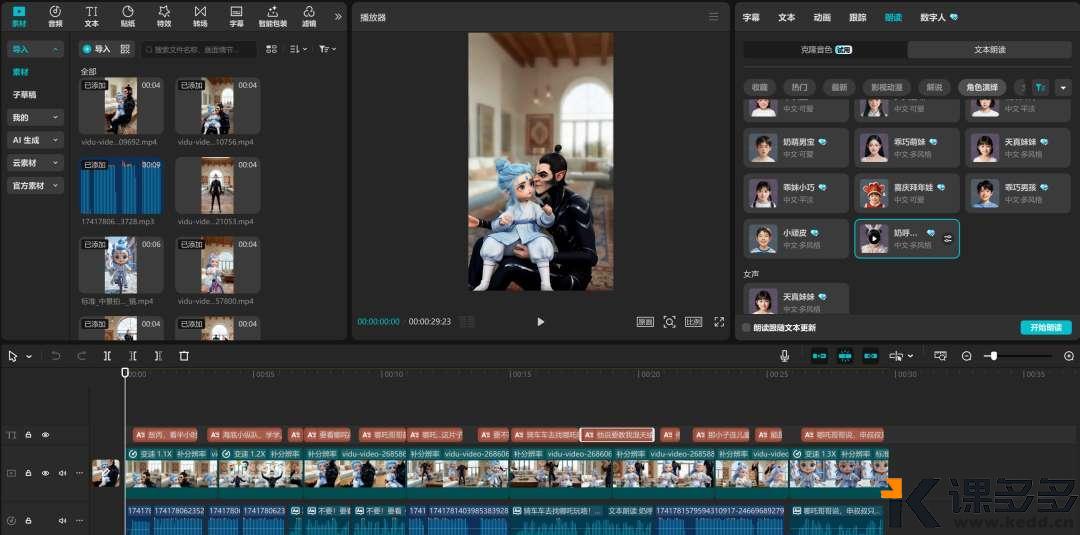Viewport: 1080px width, 535px height.
Task: Open the 比例 aspect ratio button
Action: 693,322
